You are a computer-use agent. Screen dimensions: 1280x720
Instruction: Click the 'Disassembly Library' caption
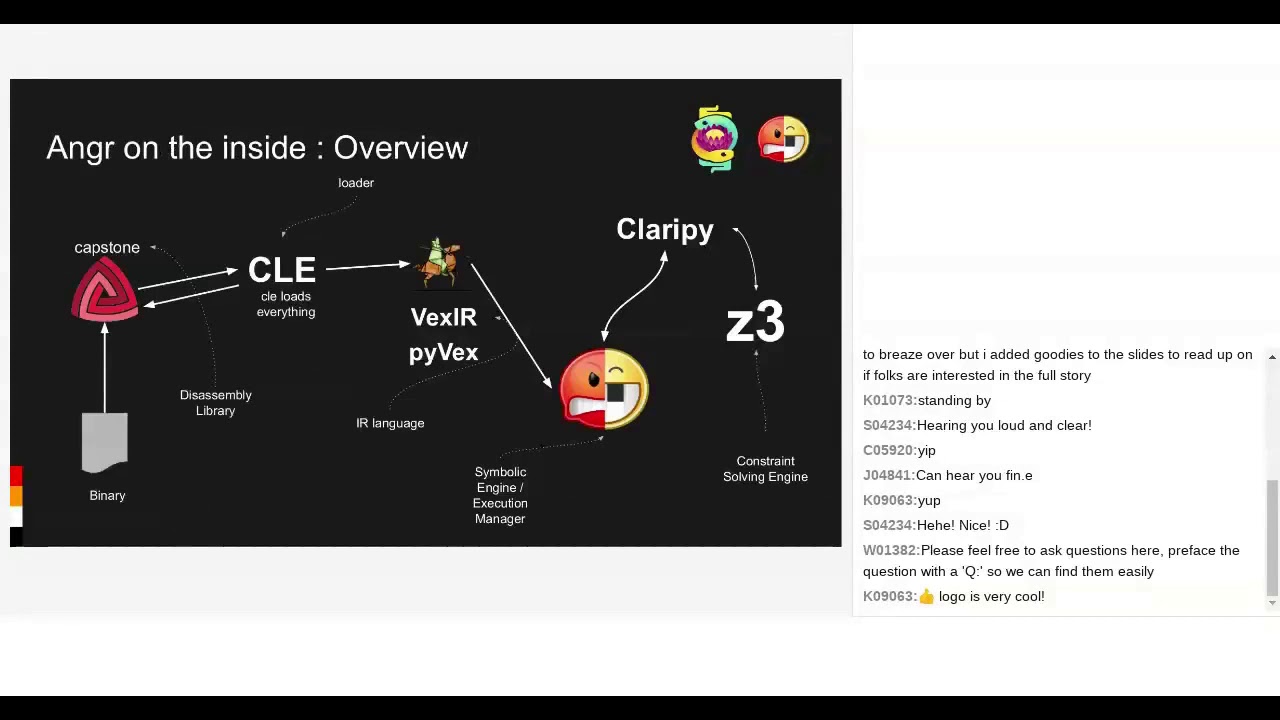click(216, 403)
